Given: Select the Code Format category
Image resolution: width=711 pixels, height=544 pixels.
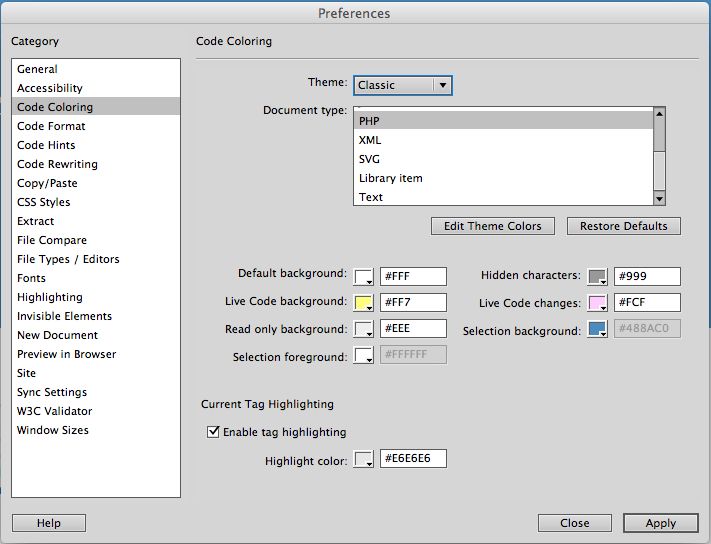Looking at the screenshot, I should [96, 126].
